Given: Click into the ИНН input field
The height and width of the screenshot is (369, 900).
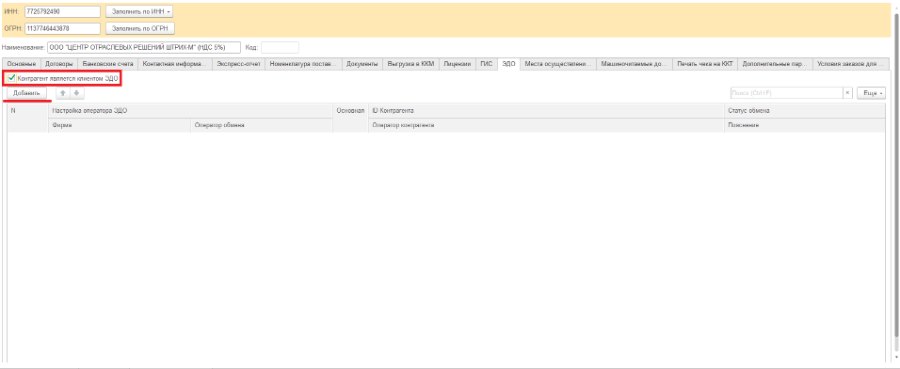Looking at the screenshot, I should [x=63, y=11].
